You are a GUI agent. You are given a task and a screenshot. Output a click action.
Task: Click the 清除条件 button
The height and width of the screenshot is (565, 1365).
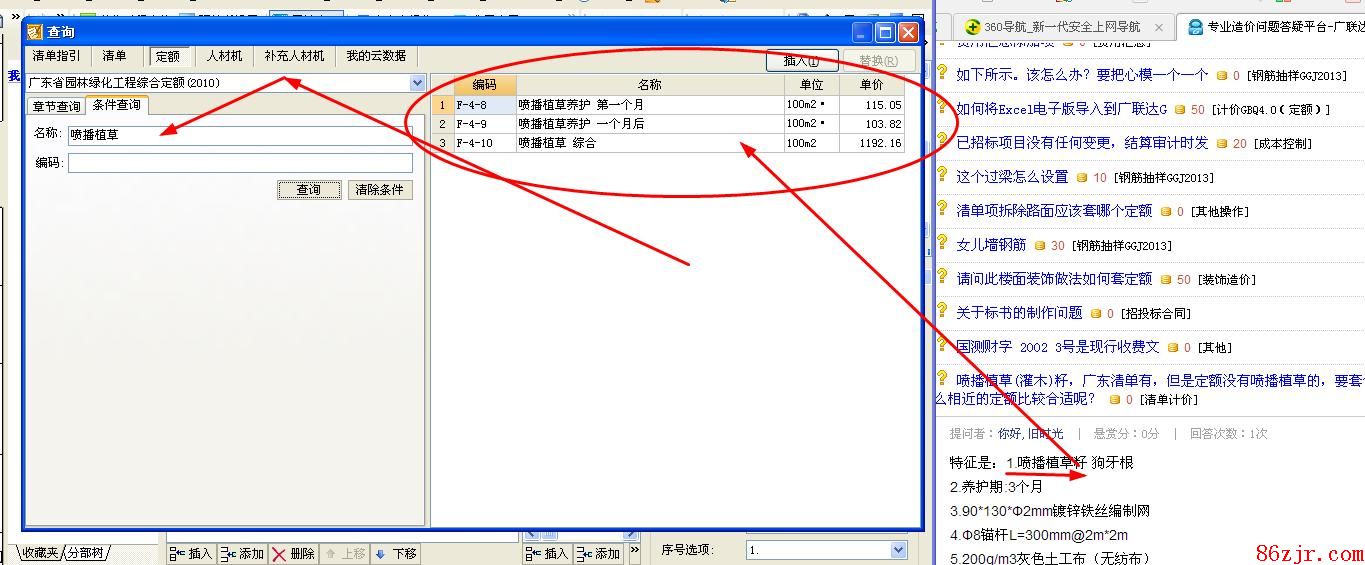(379, 190)
